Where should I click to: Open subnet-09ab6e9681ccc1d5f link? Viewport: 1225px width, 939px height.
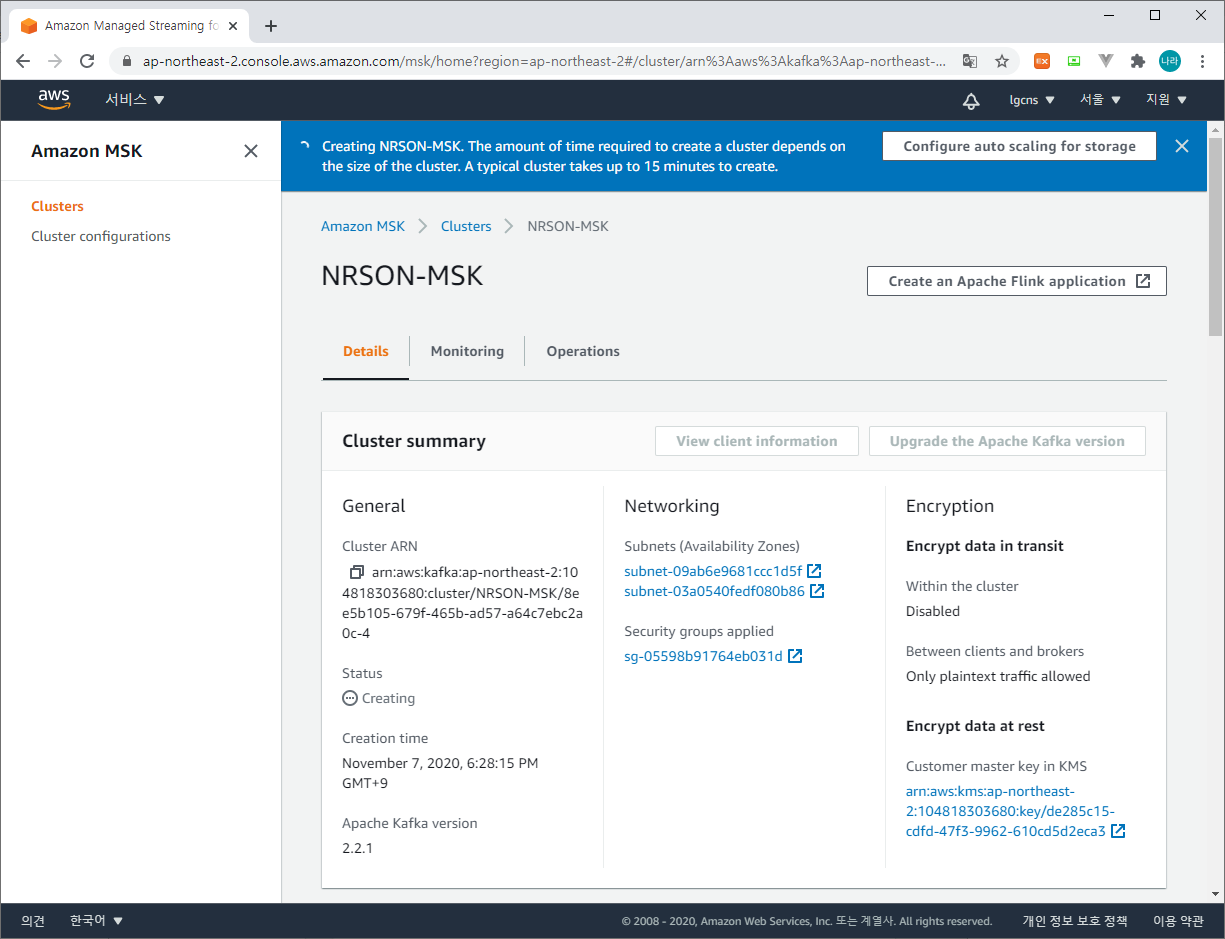coord(713,571)
